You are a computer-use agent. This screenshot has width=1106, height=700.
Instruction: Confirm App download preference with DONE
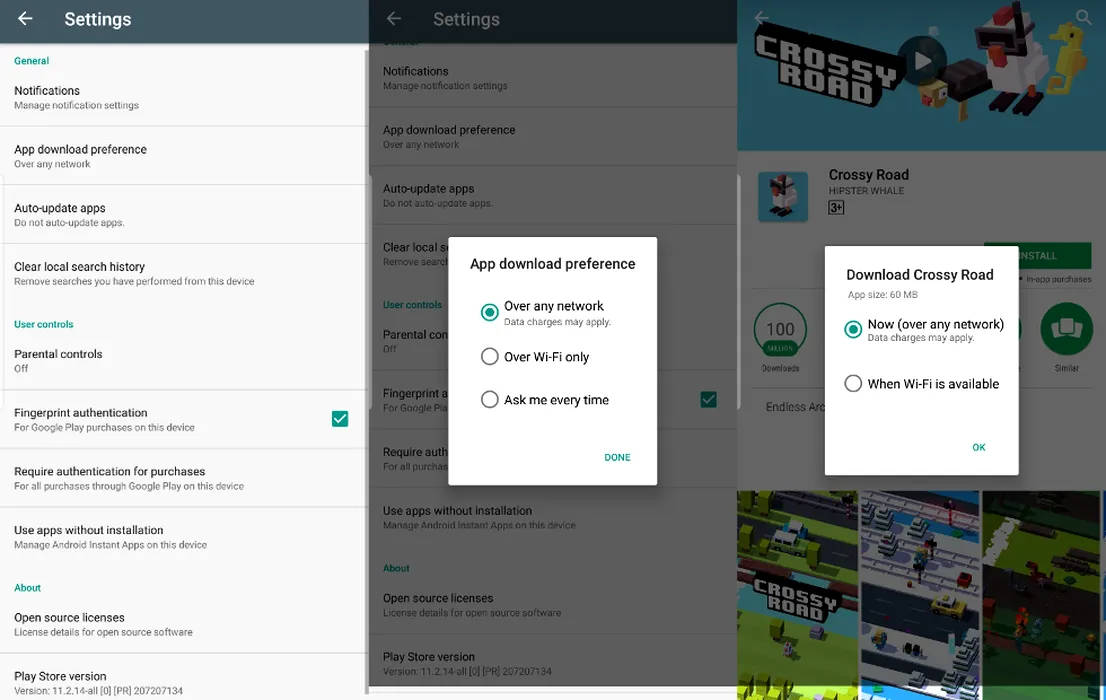coord(617,457)
